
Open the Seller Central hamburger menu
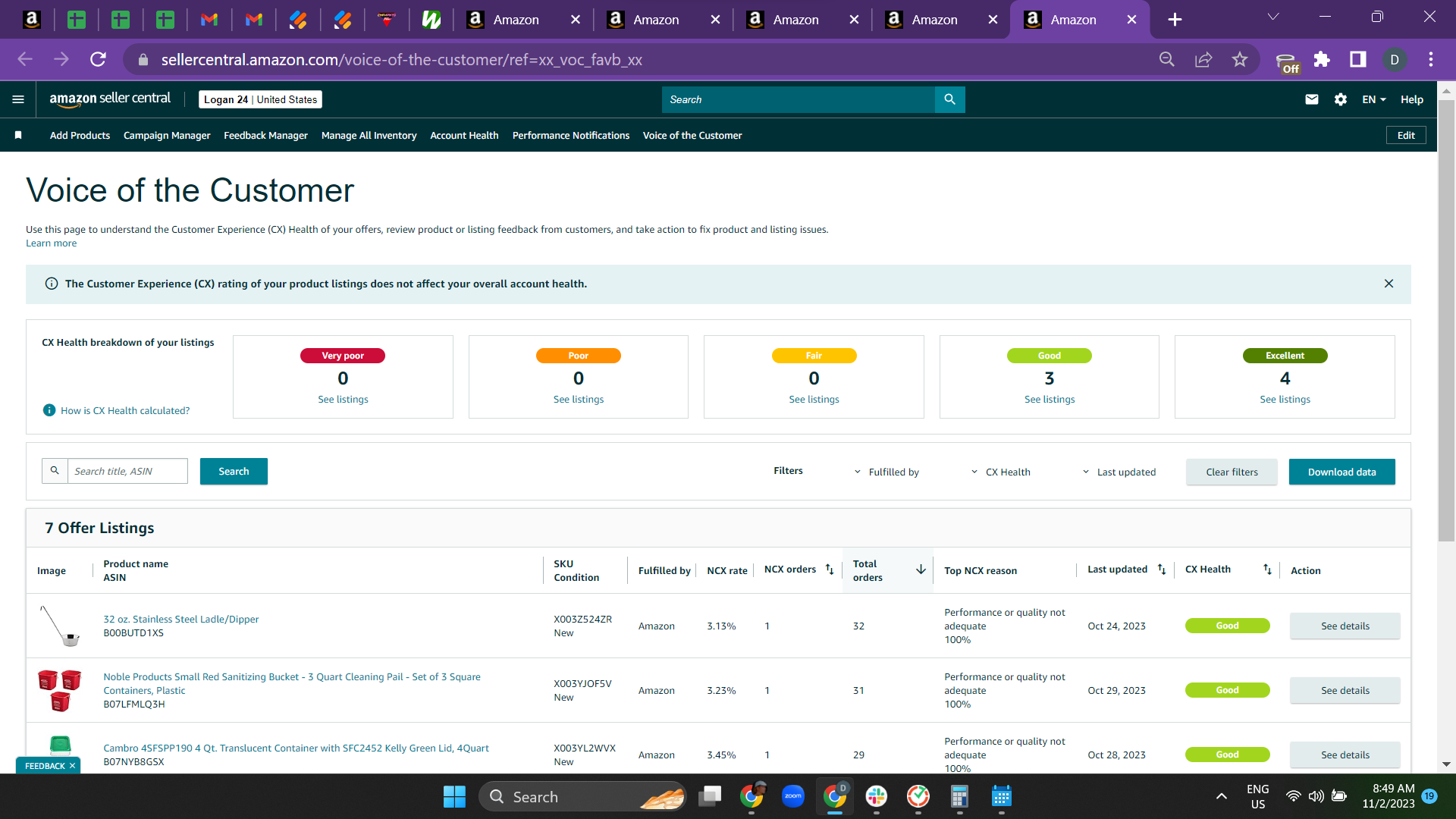(x=18, y=99)
